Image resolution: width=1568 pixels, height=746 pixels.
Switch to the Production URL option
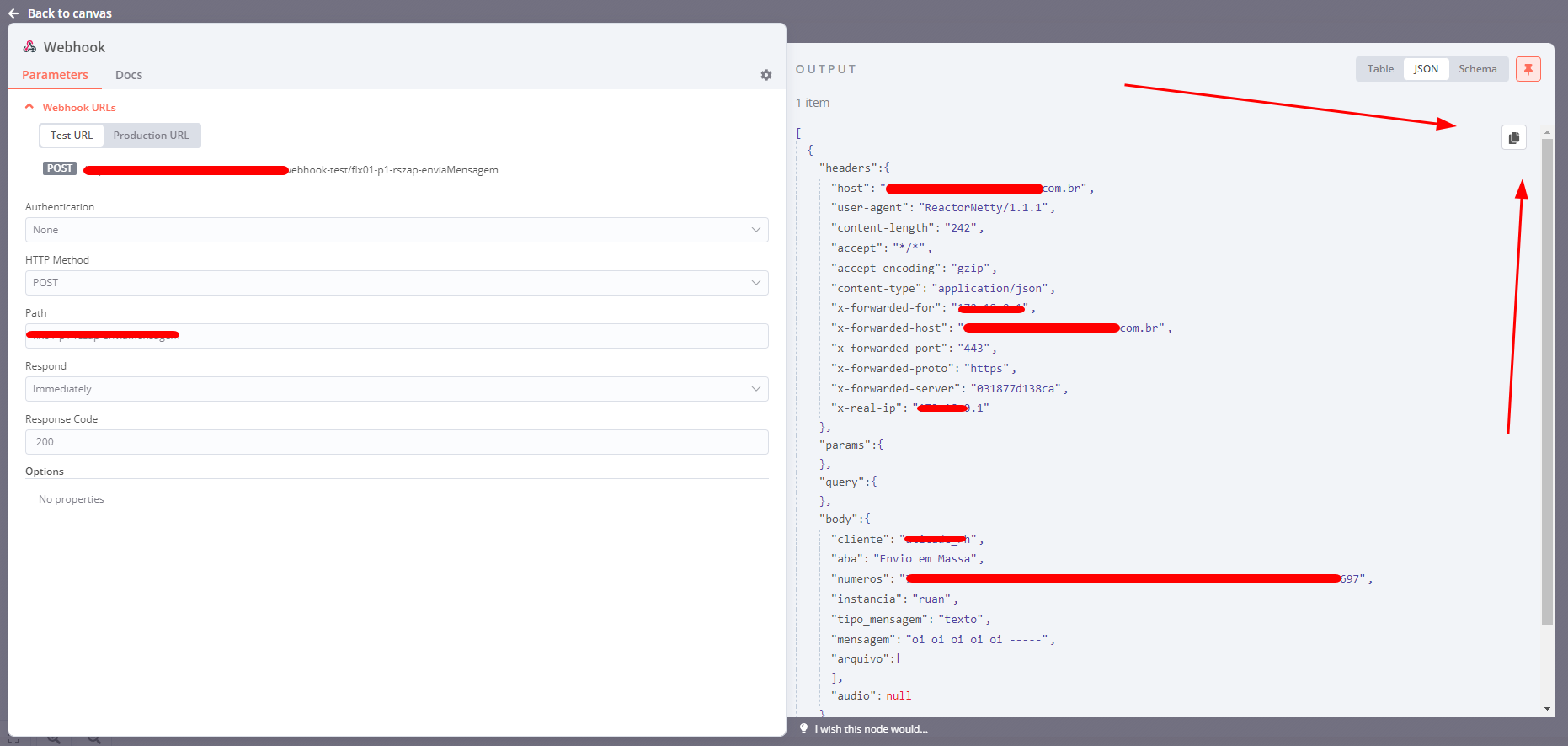(x=152, y=136)
